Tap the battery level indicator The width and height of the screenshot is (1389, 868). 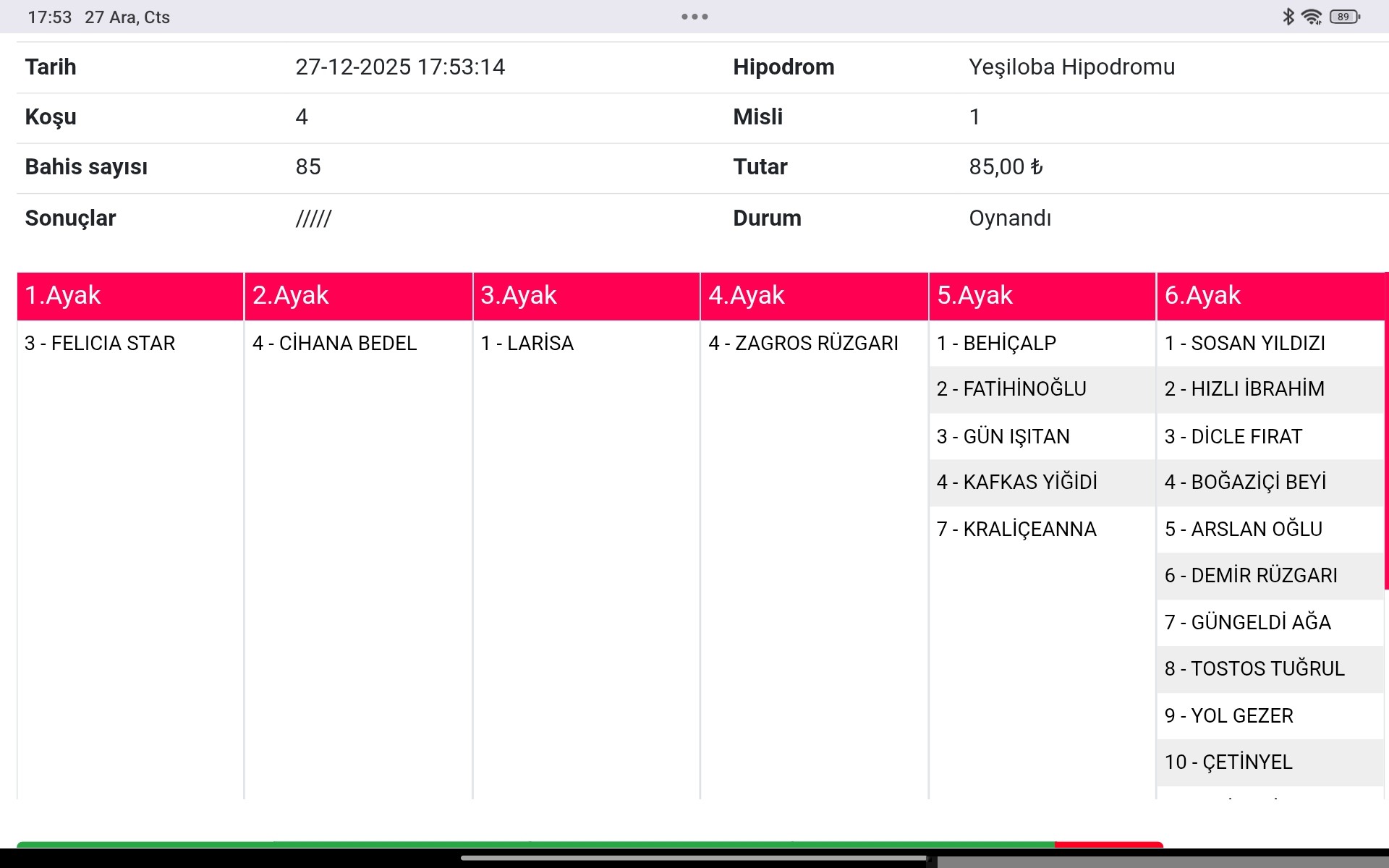pyautogui.click(x=1345, y=17)
